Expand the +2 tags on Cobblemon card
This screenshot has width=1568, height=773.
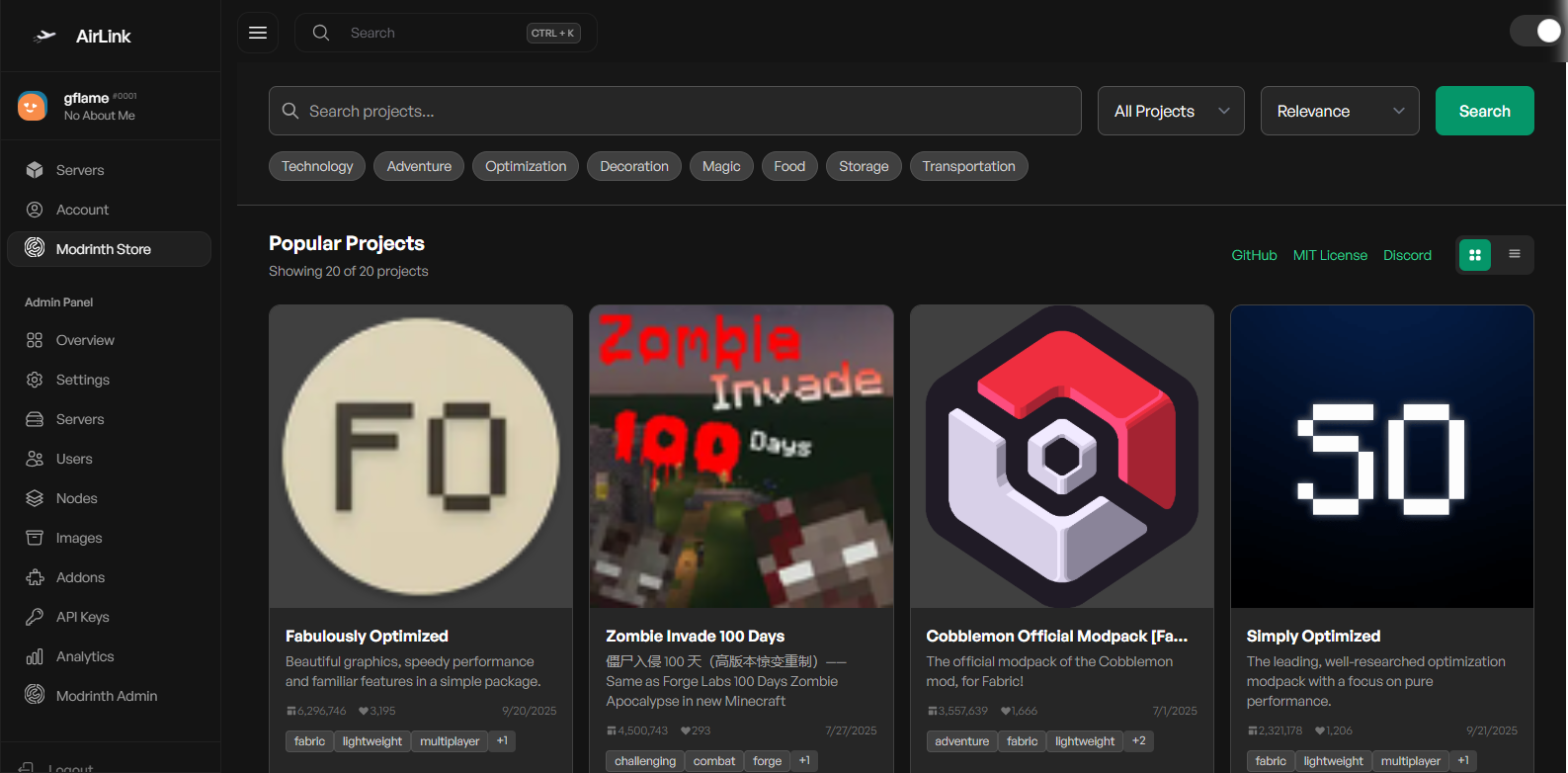(x=1139, y=741)
